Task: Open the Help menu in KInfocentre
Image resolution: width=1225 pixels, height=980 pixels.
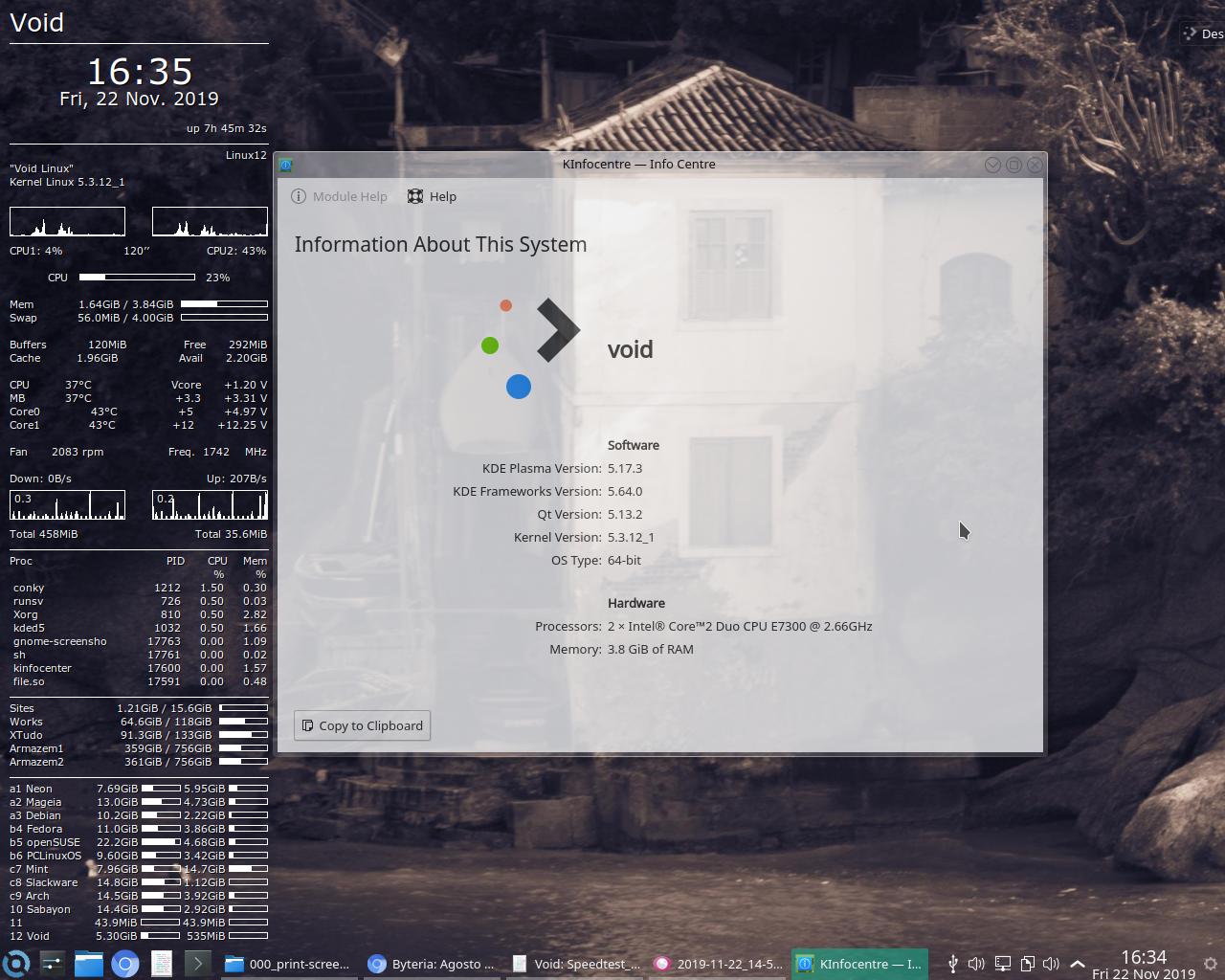Action: [432, 196]
